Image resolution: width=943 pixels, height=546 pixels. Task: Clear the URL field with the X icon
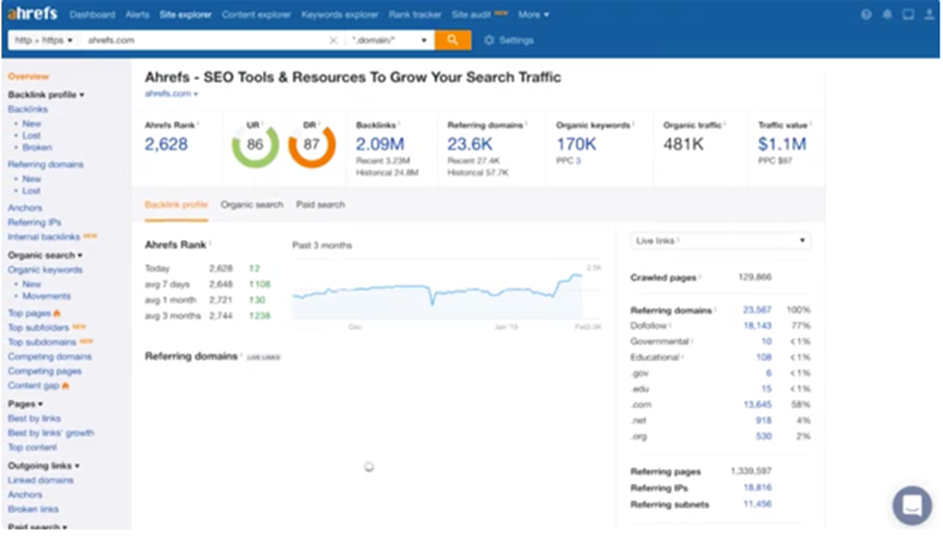click(333, 40)
